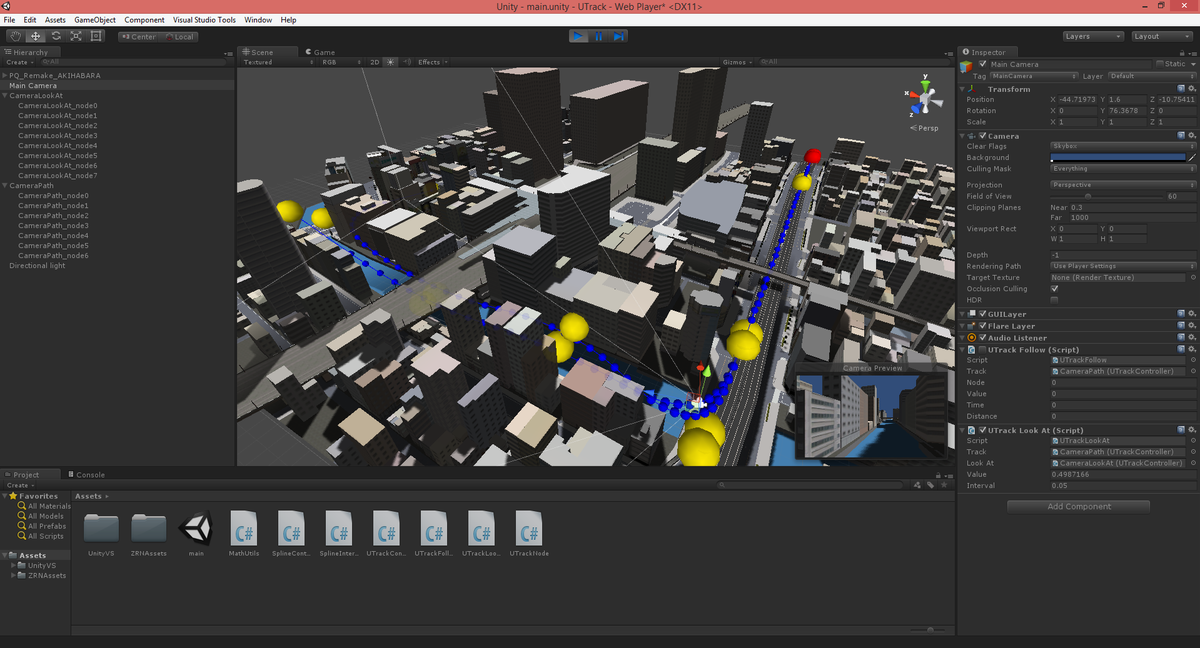Viewport: 1200px width, 648px height.
Task: Select the Hand tool in the toolbar
Action: (x=15, y=36)
